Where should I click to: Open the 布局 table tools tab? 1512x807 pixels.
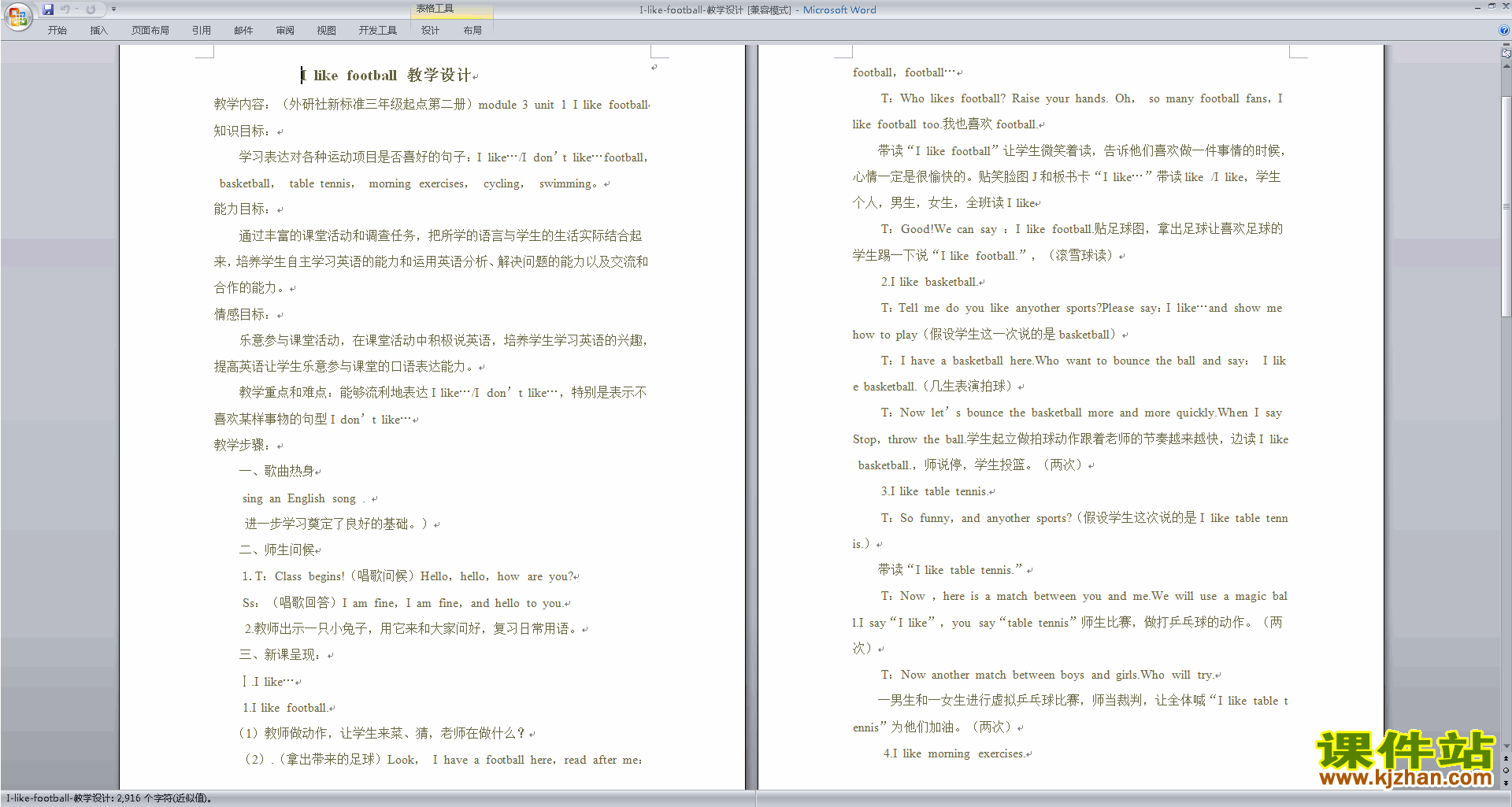472,31
